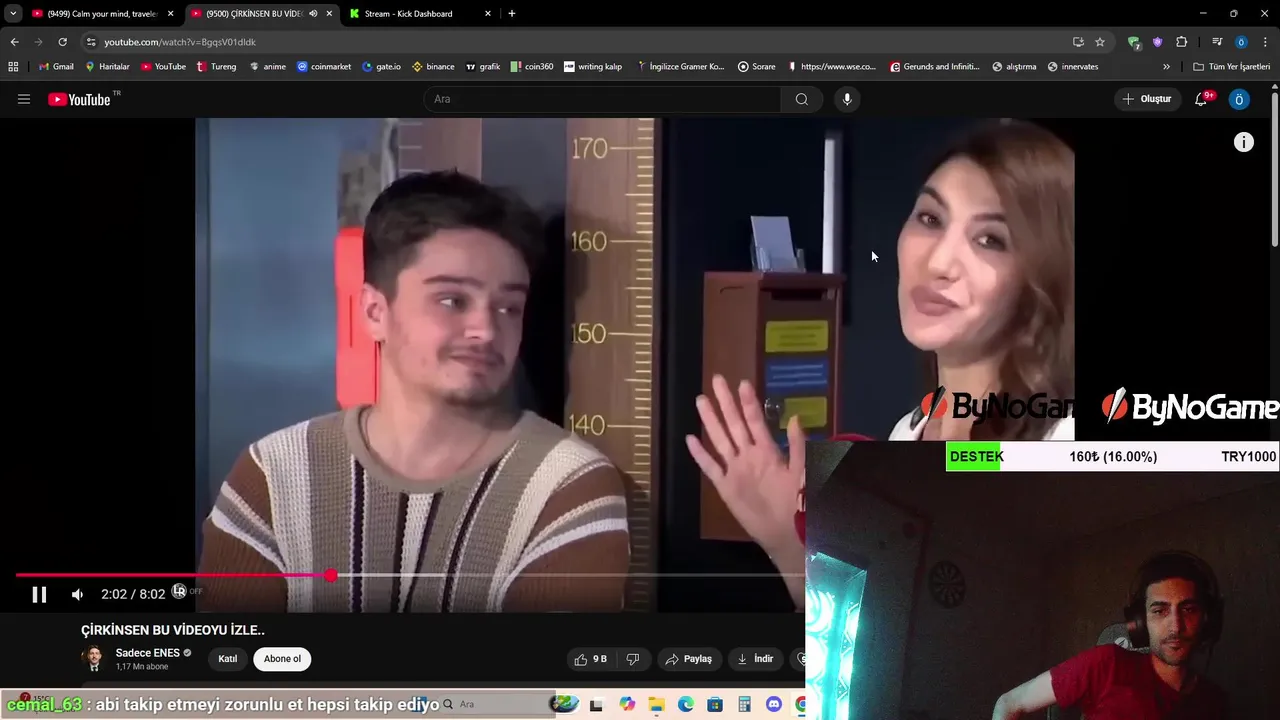Screen dimensions: 1280x720
Task: Open the binance bookmark
Action: 433,67
